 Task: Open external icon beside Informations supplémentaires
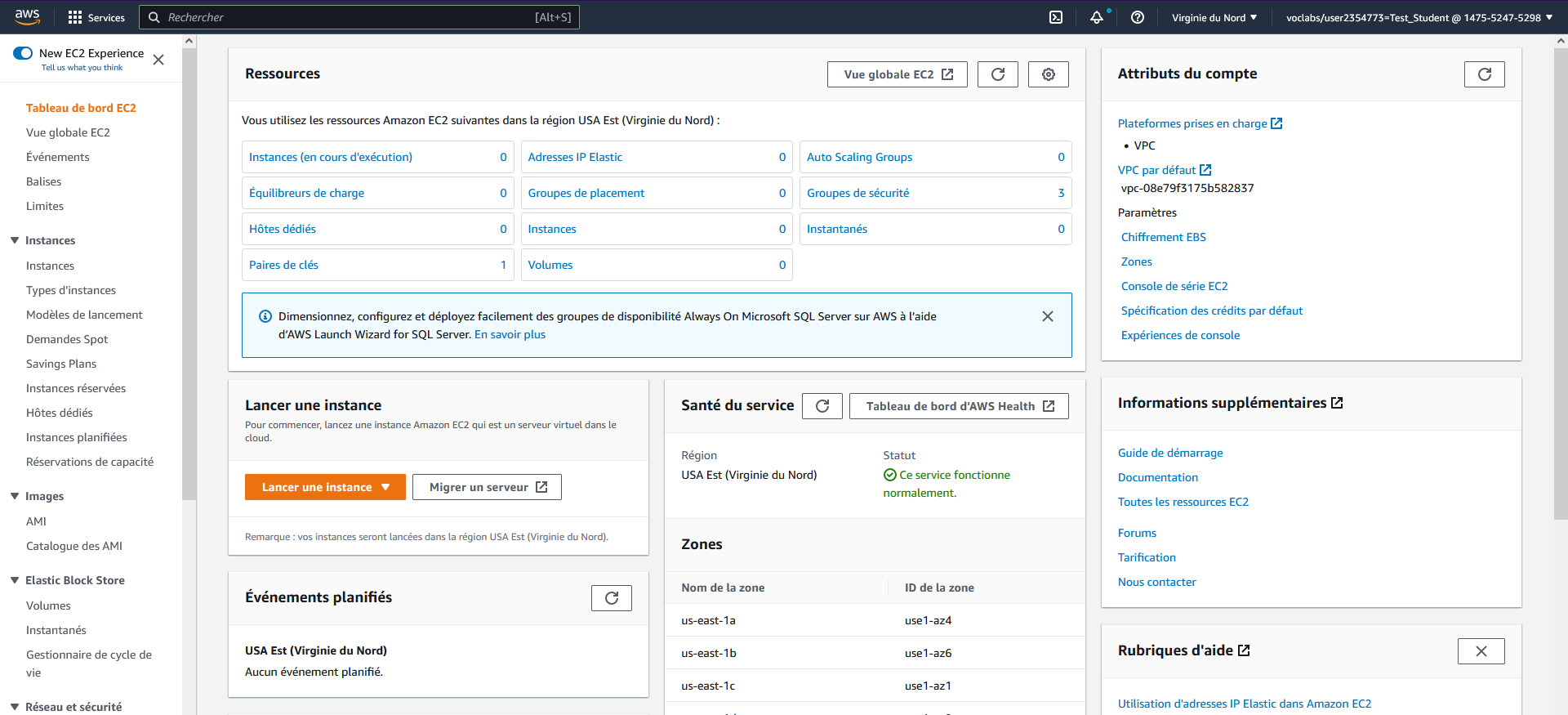pyautogui.click(x=1337, y=403)
